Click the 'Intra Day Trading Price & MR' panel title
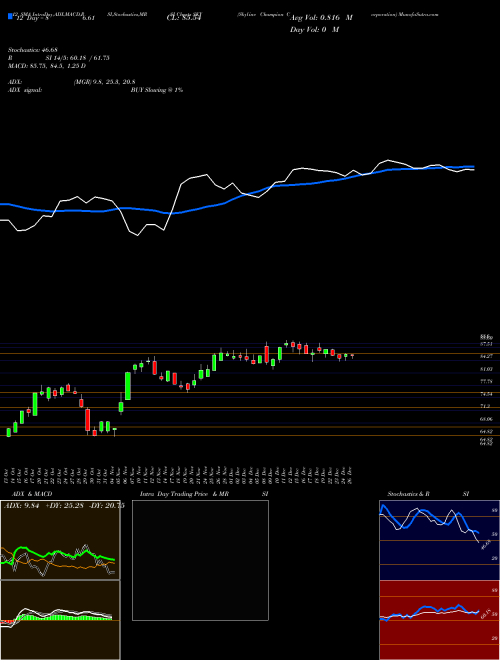This screenshot has height=660, width=500. click(x=184, y=494)
